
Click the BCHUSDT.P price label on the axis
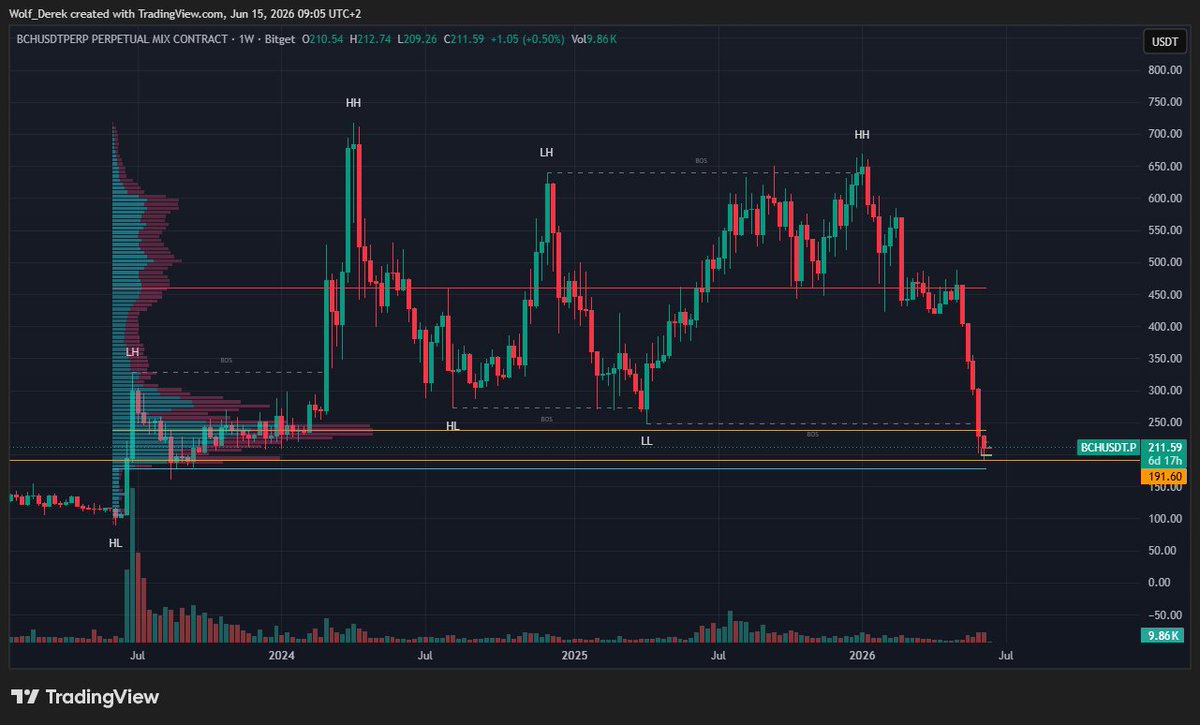[x=1108, y=446]
